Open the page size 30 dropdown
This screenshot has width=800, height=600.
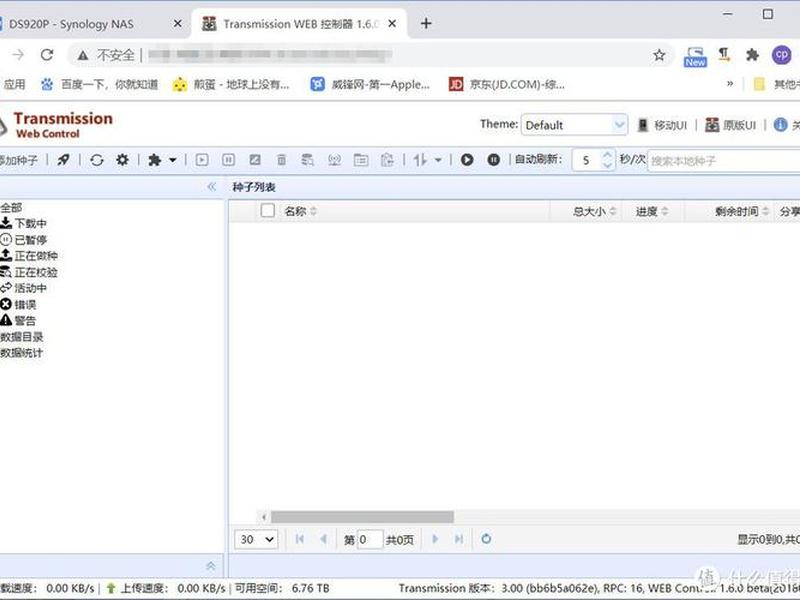coord(257,539)
